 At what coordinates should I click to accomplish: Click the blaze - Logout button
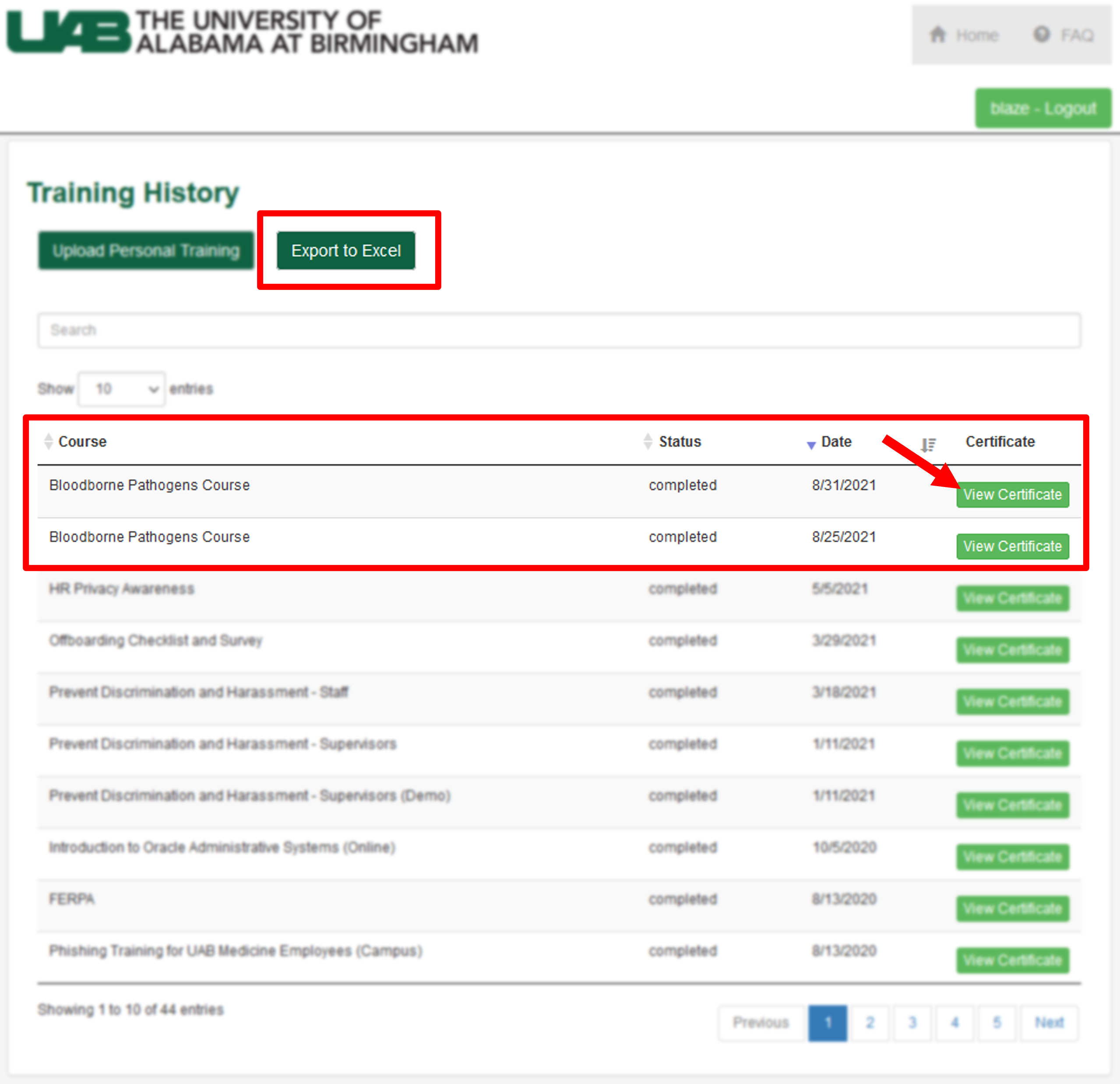point(1043,108)
